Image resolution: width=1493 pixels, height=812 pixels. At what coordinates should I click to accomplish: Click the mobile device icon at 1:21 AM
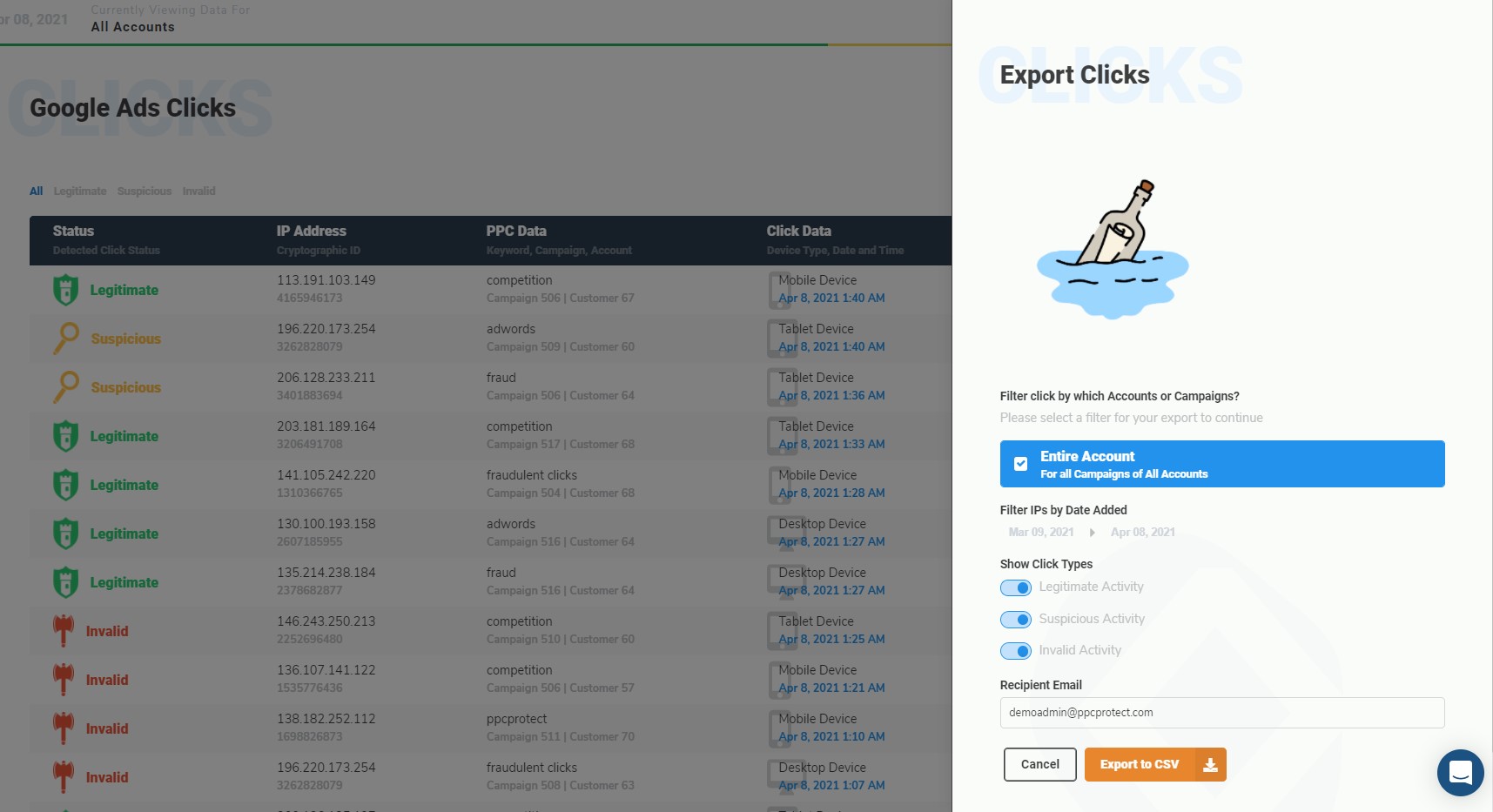pos(780,680)
